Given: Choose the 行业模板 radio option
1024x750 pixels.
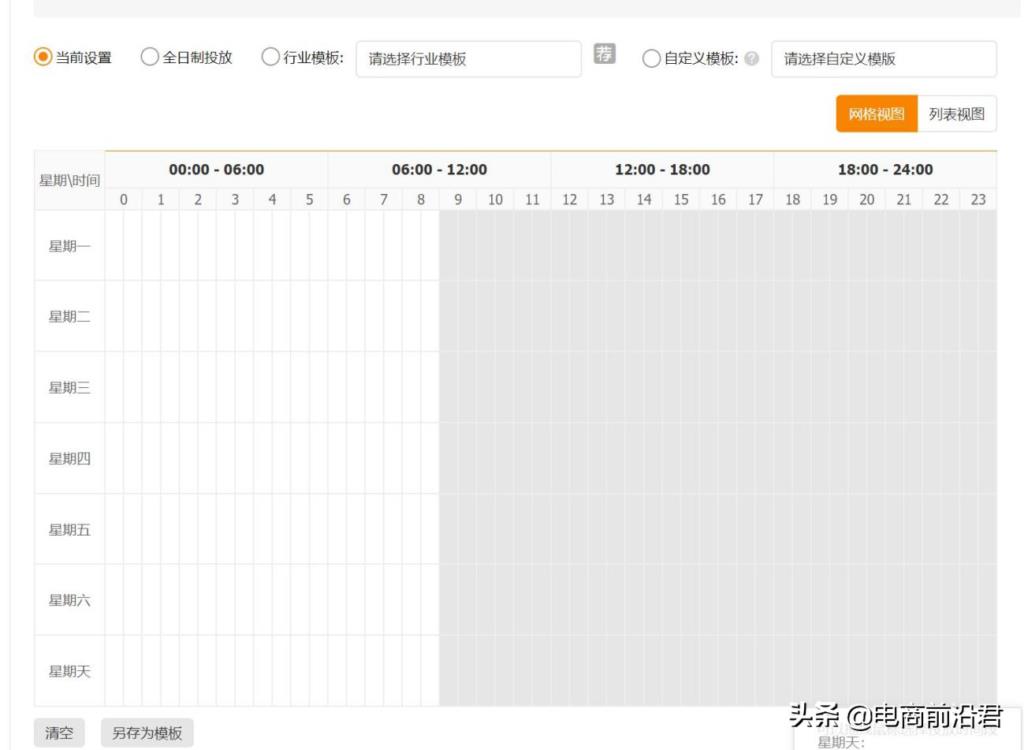Looking at the screenshot, I should [x=270, y=57].
